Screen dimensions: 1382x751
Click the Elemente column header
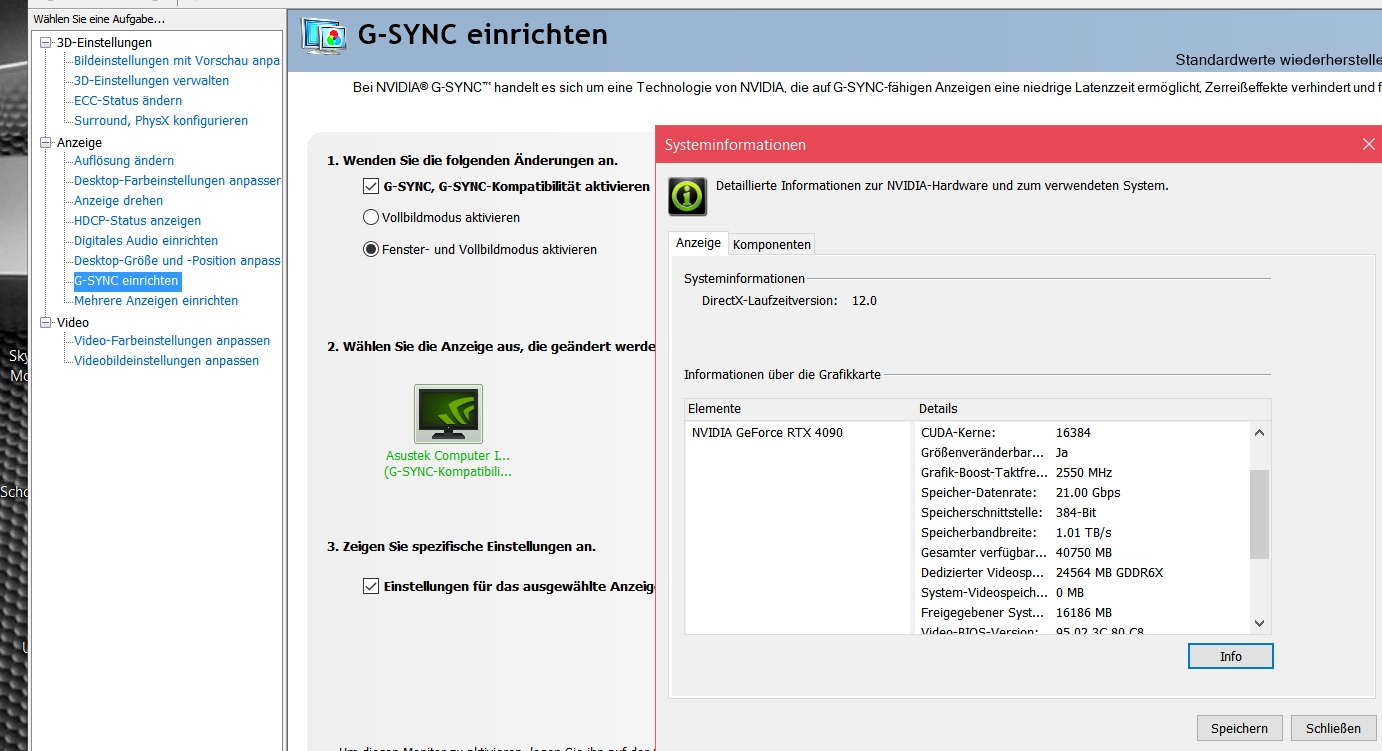click(x=799, y=409)
